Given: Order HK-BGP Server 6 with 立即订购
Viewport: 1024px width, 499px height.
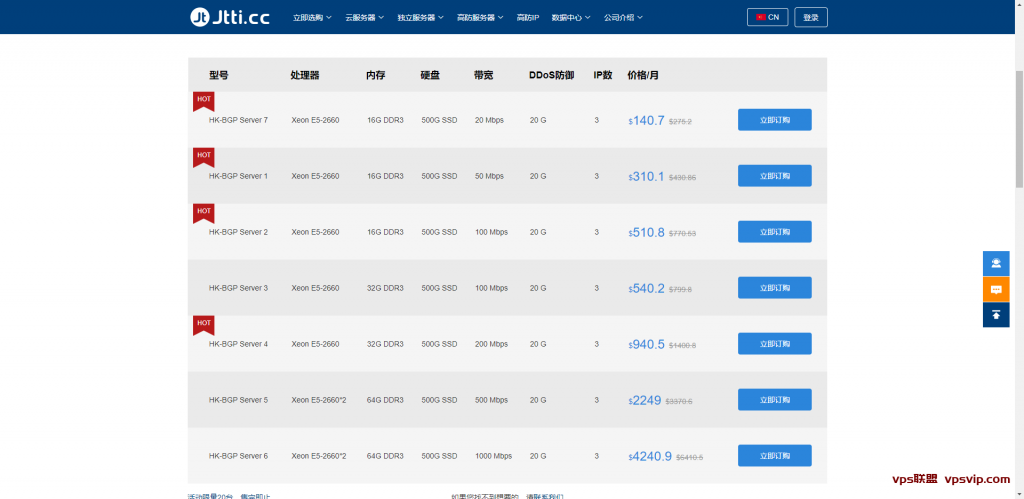Looking at the screenshot, I should (x=774, y=456).
